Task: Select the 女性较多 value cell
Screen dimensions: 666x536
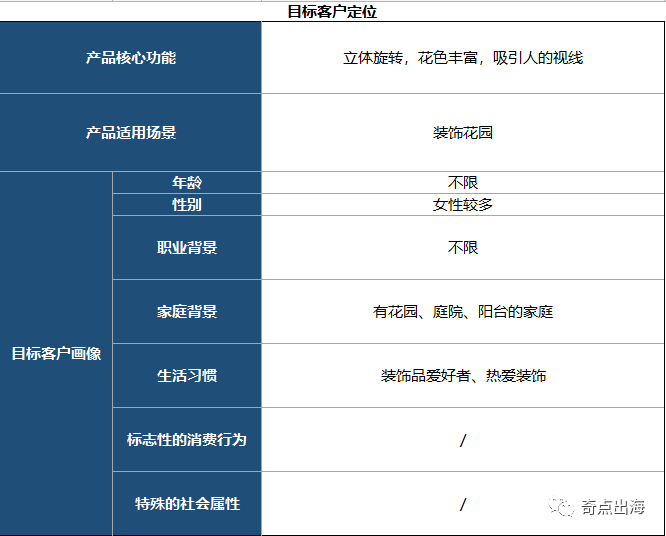Action: pyautogui.click(x=463, y=205)
